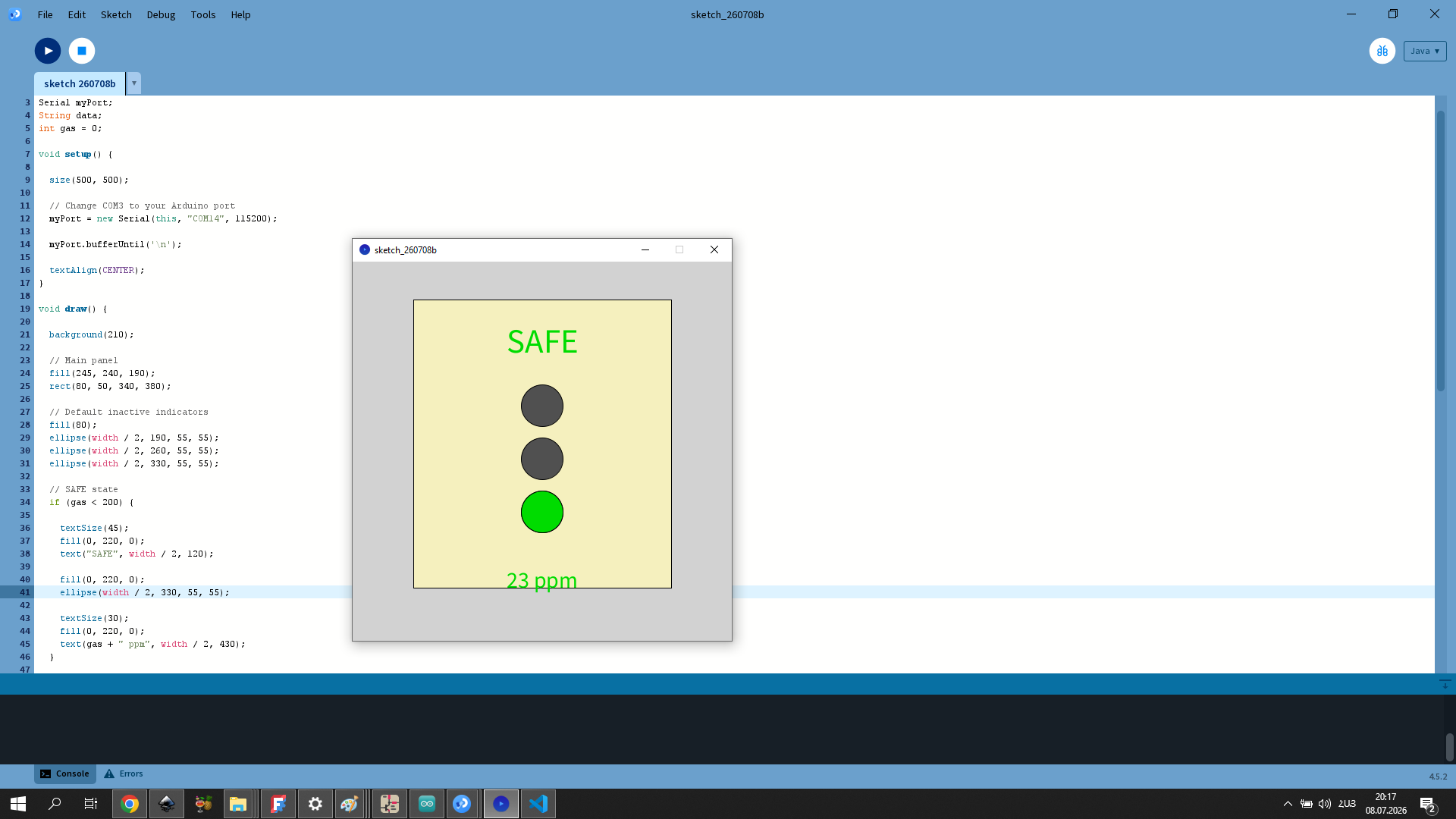Show hidden system tray icons

point(1288,804)
